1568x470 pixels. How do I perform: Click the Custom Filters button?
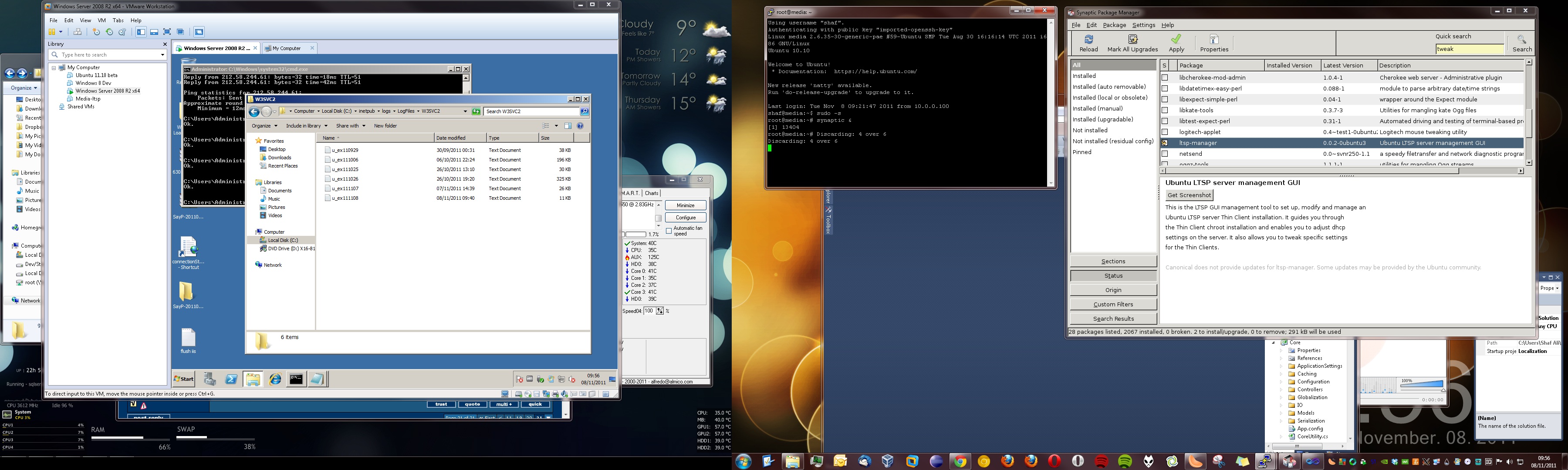tap(1113, 304)
